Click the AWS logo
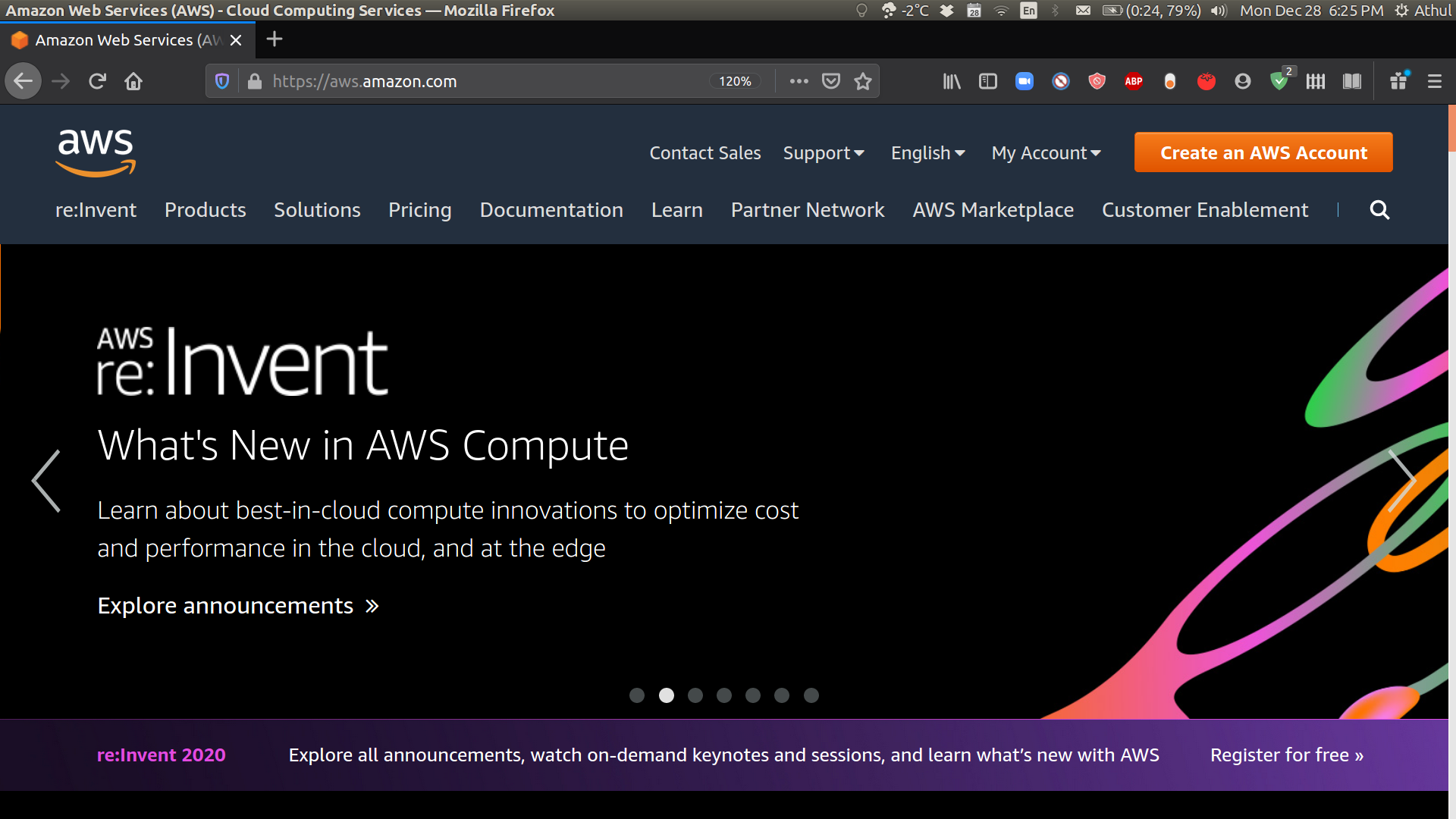The width and height of the screenshot is (1456, 819). coord(96,152)
